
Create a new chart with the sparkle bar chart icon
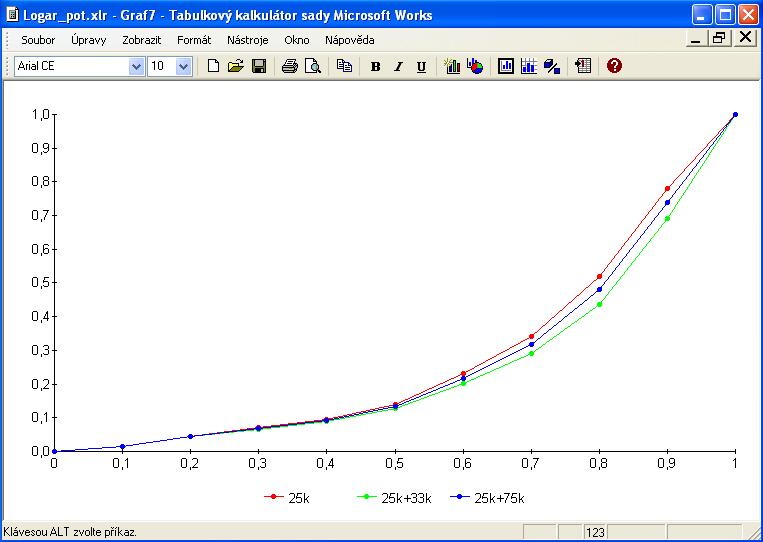click(x=452, y=66)
